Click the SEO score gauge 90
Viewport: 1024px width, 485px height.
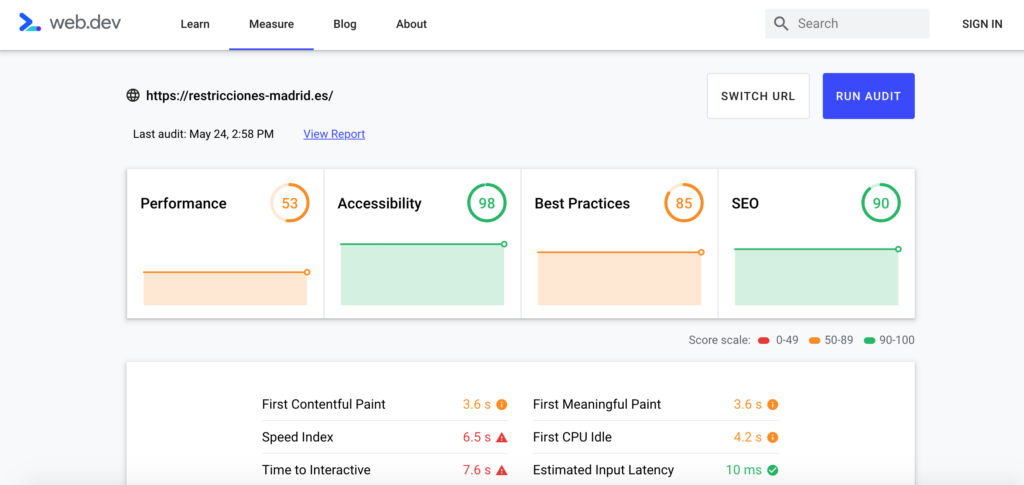click(x=881, y=203)
